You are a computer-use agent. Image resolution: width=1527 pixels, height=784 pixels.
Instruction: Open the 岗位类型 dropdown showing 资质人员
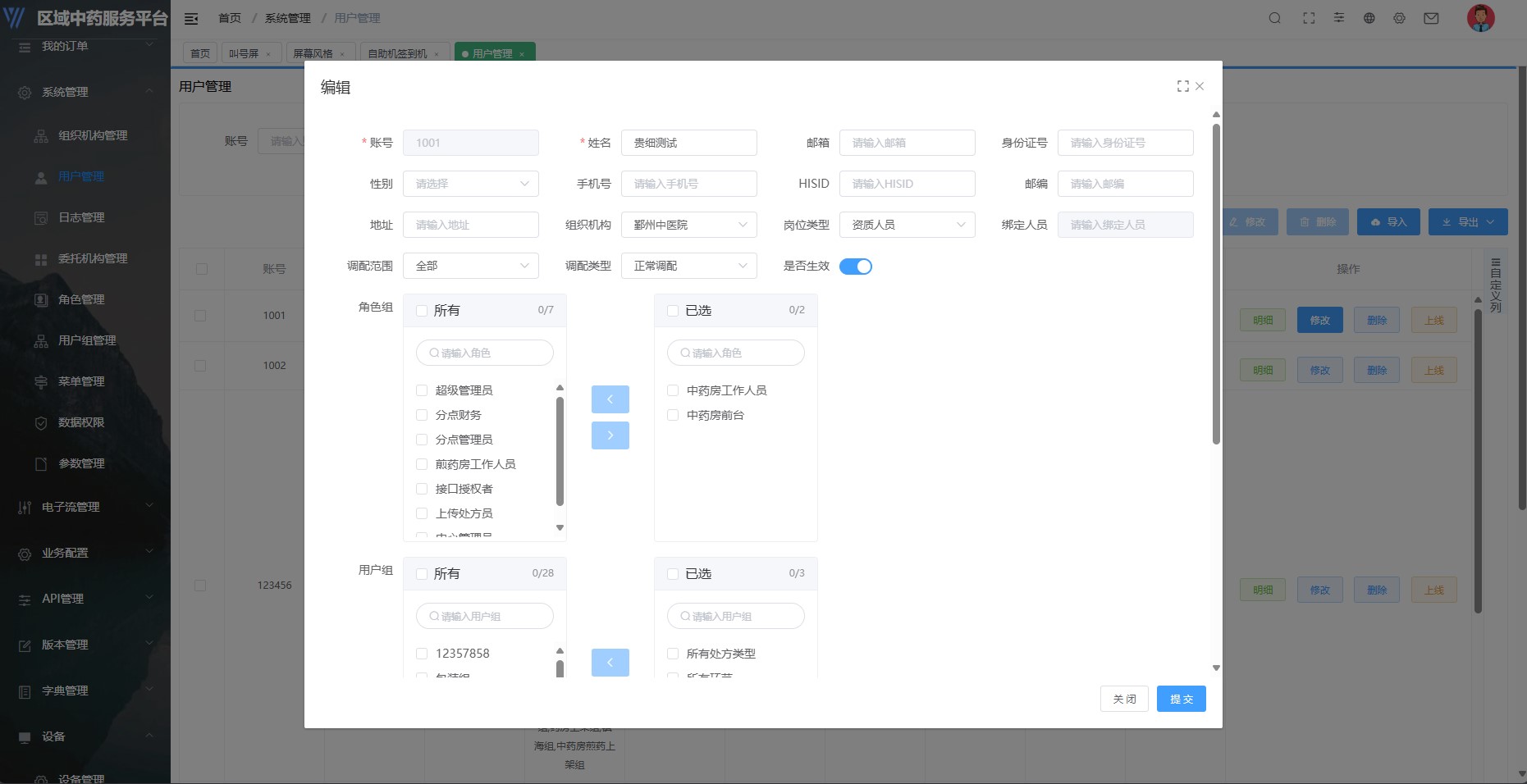908,225
